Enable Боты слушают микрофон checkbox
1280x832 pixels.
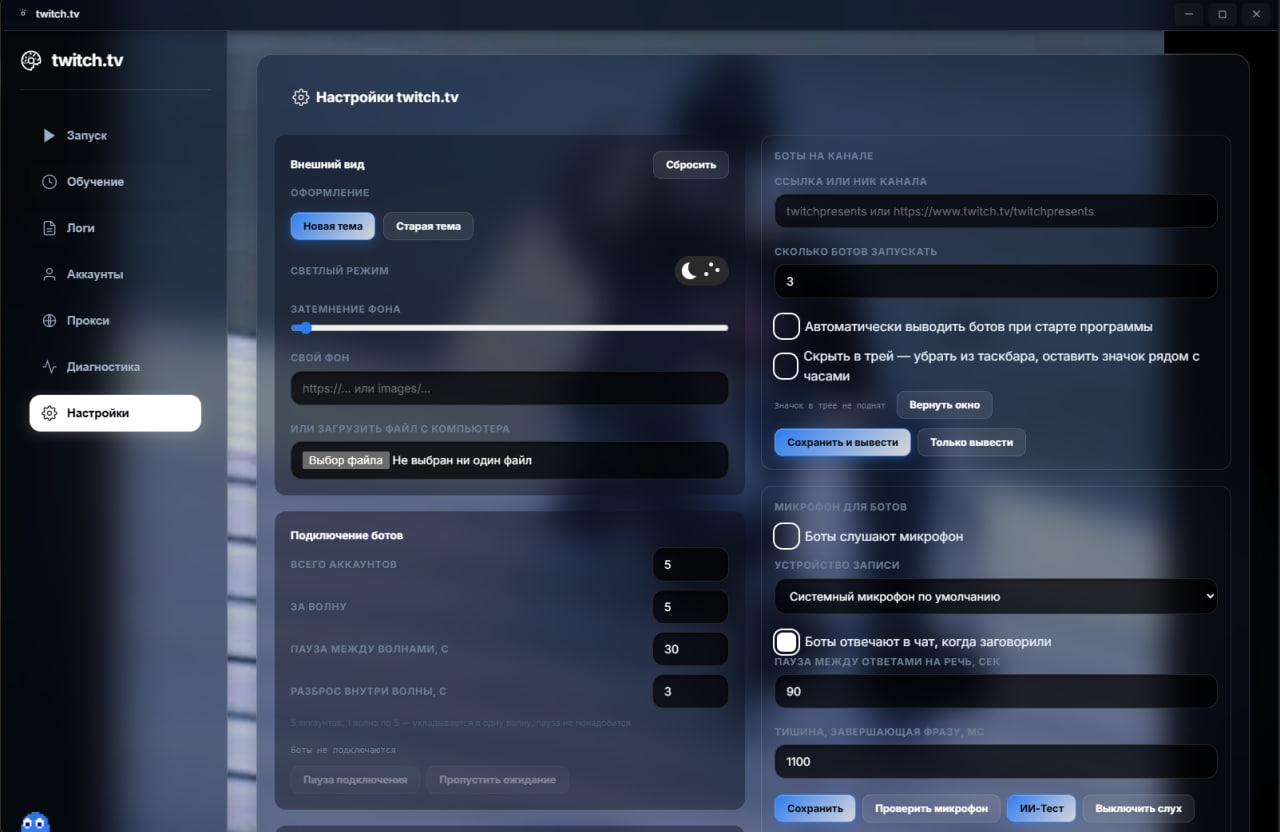point(786,536)
